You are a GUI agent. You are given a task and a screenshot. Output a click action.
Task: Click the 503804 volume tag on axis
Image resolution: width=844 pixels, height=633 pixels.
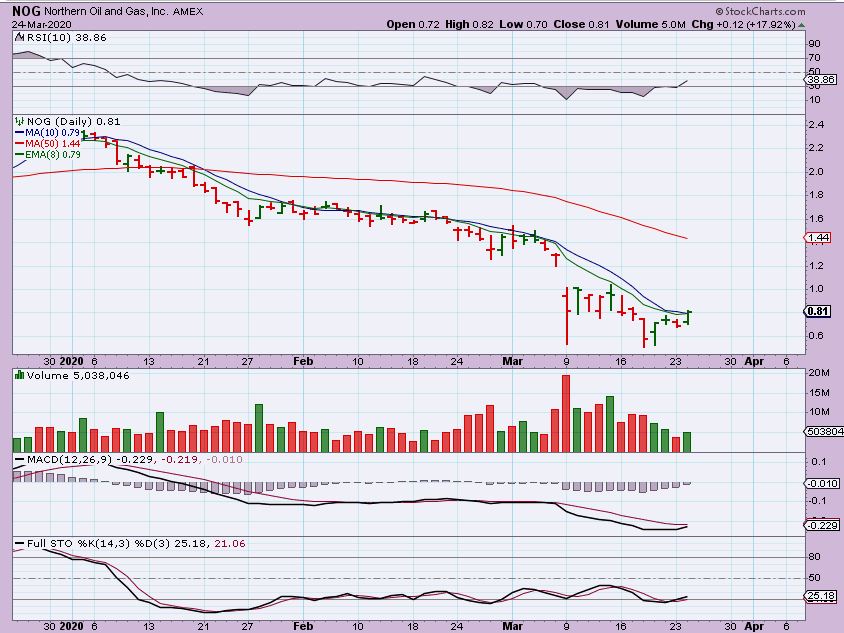(824, 431)
